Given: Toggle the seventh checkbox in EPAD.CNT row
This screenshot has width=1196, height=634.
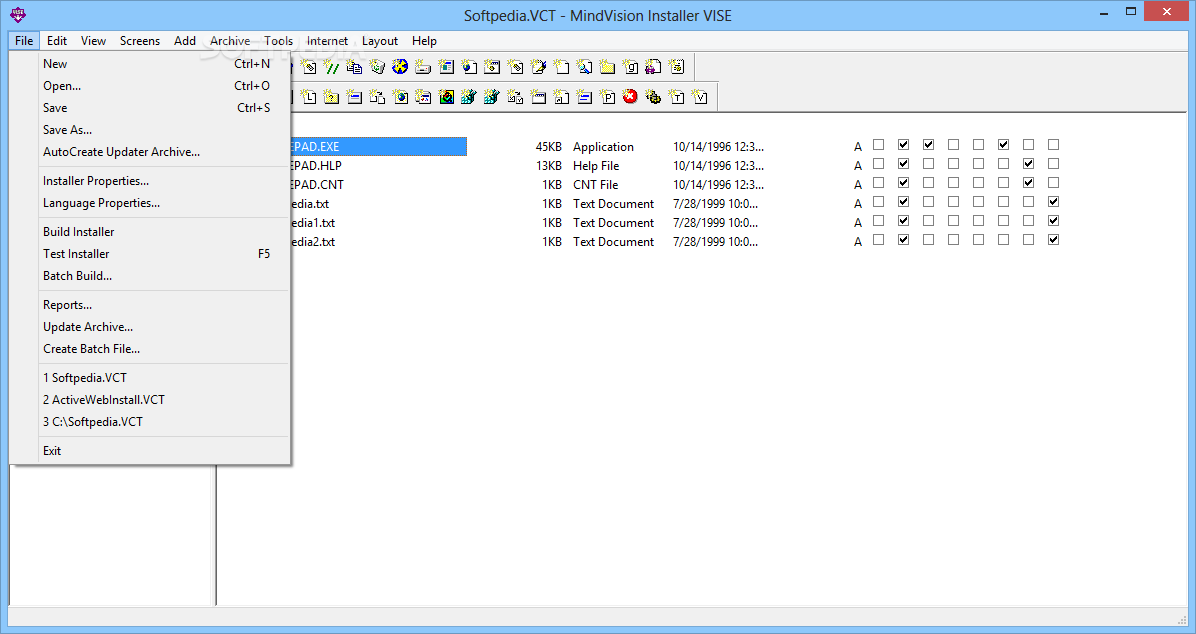Looking at the screenshot, I should point(1028,182).
